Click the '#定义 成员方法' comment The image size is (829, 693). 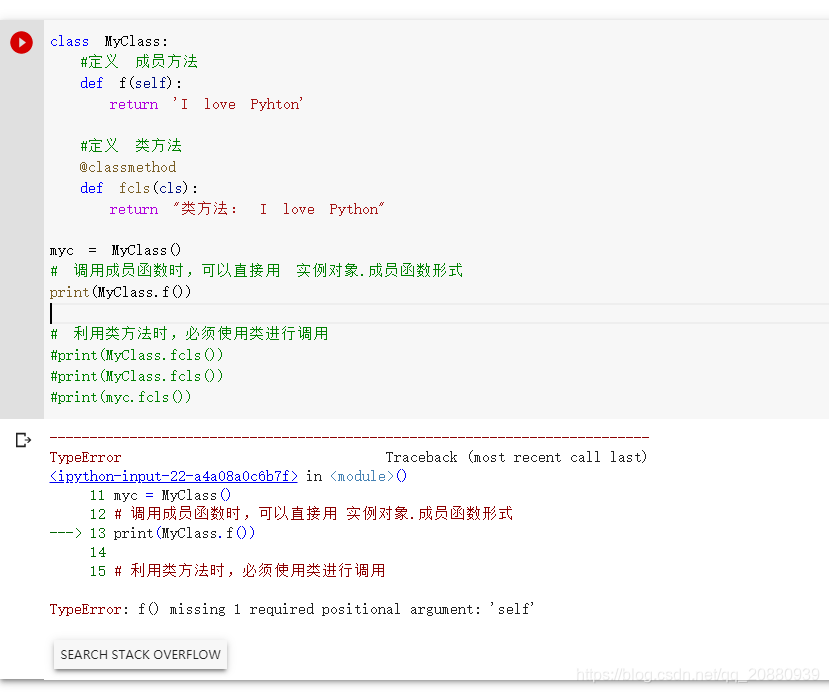139,62
